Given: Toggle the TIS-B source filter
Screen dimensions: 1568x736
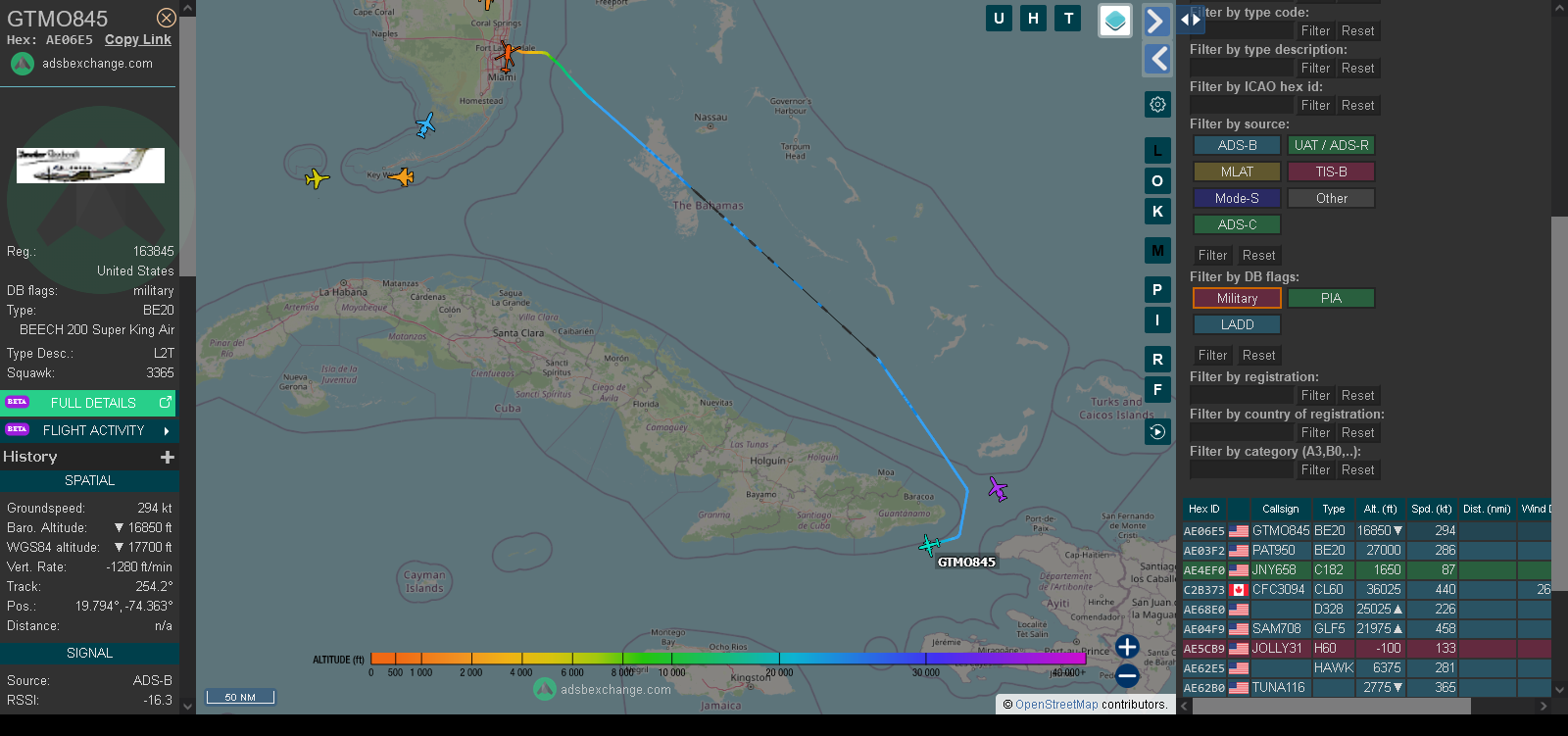Looking at the screenshot, I should point(1331,172).
